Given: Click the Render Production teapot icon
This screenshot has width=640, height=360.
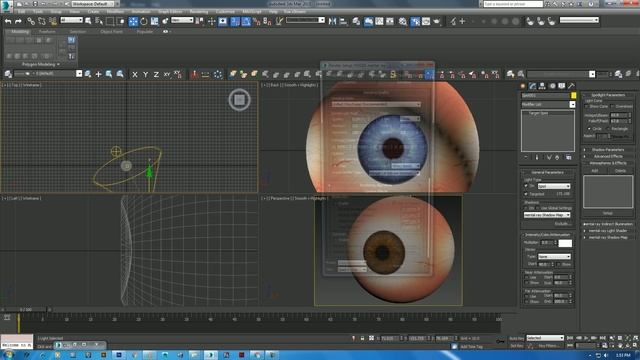Looking at the screenshot, I should 437,21.
